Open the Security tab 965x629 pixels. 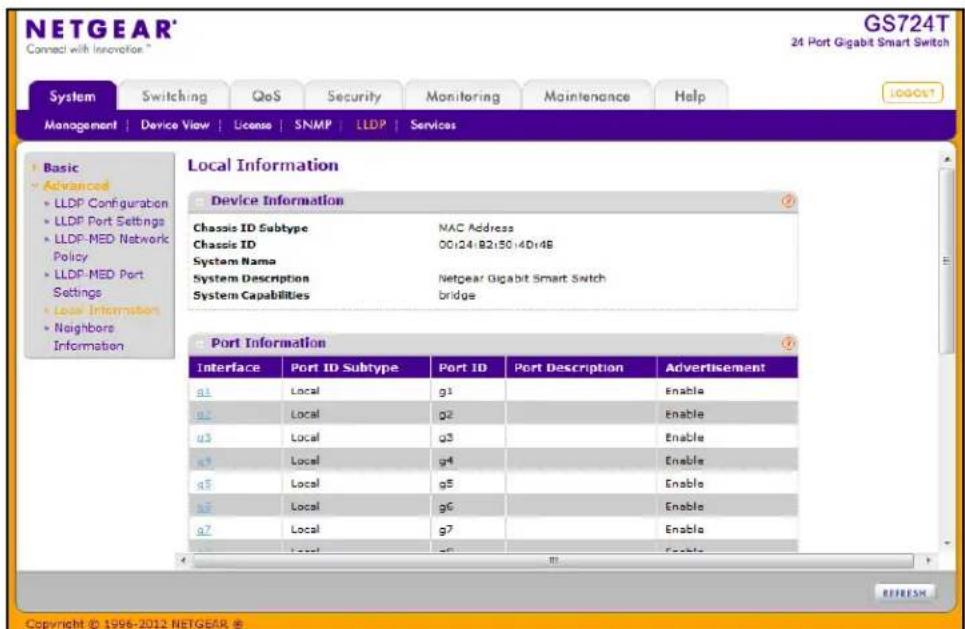(x=354, y=97)
